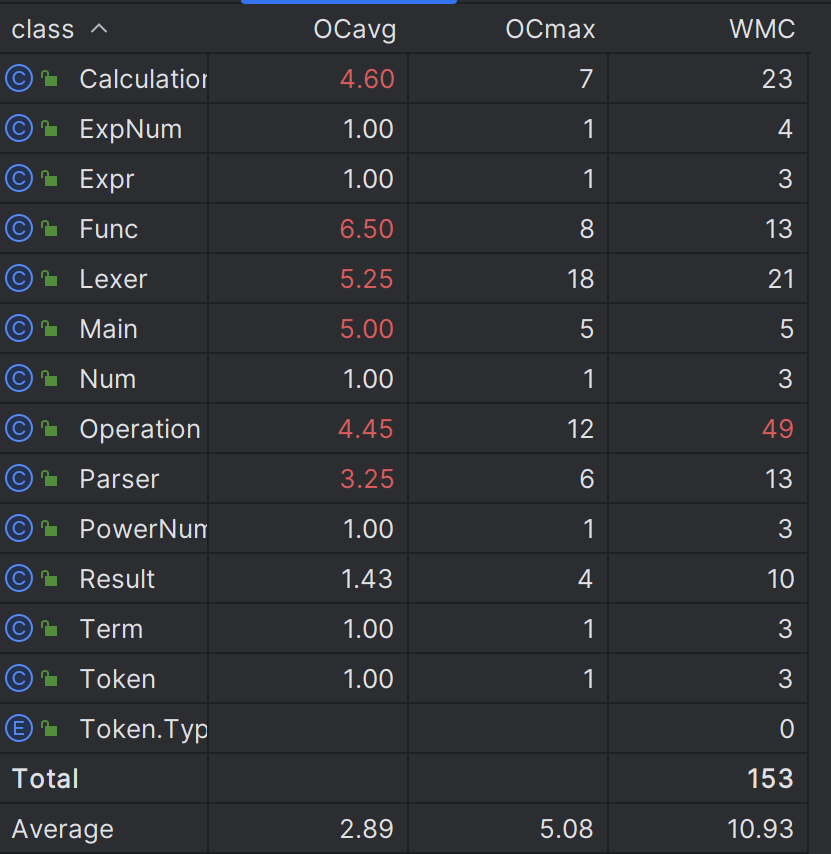Sort table by the WMC column header
Screen dimensions: 831x854
(x=762, y=29)
